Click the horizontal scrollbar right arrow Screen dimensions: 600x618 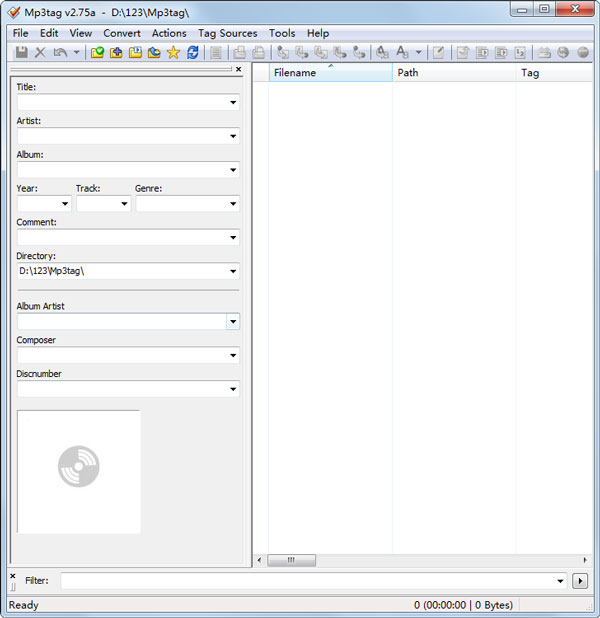(x=585, y=560)
